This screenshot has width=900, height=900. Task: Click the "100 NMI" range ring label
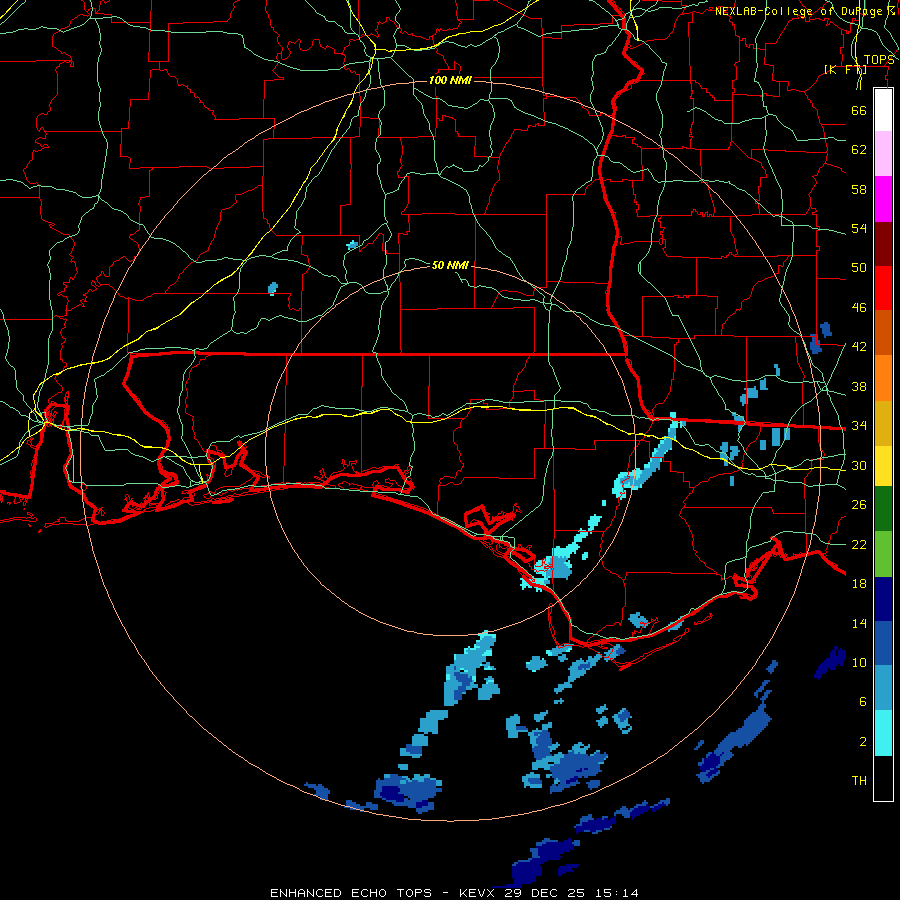[450, 80]
